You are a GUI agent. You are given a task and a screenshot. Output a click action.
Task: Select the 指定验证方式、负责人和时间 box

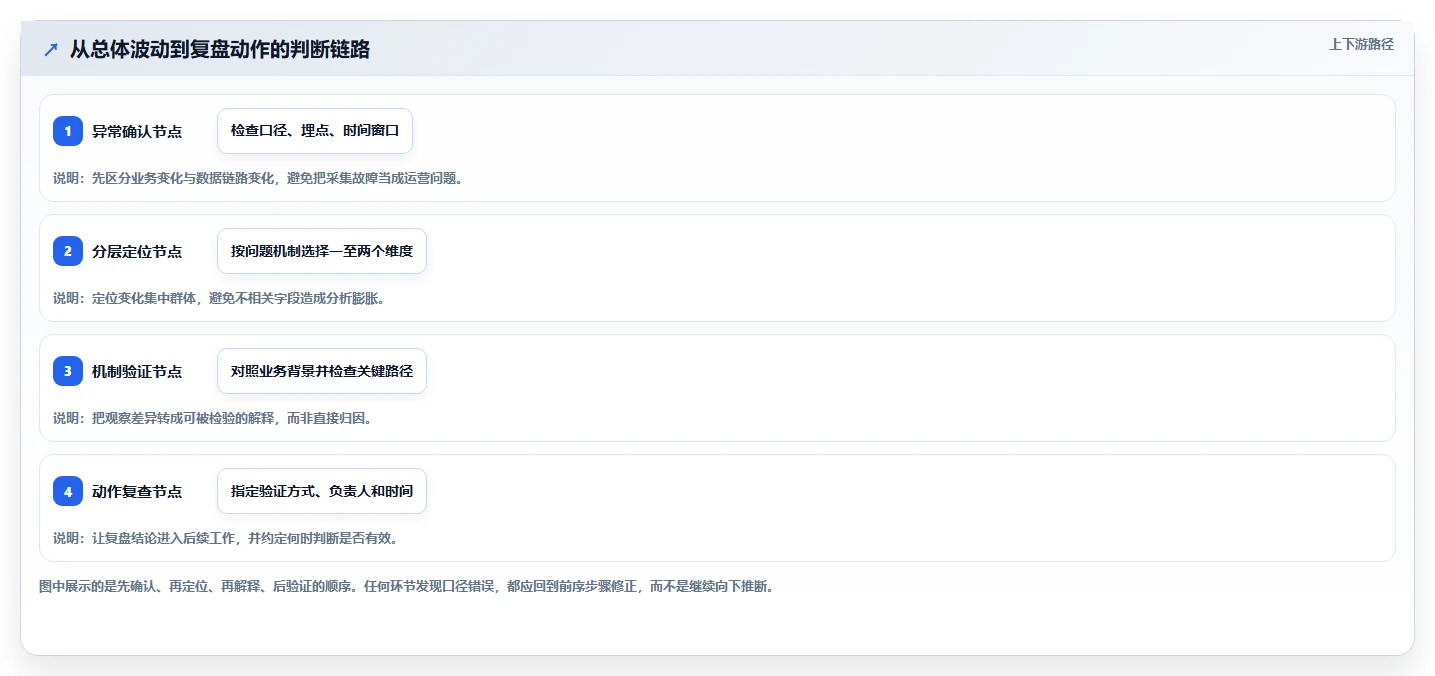(x=322, y=491)
